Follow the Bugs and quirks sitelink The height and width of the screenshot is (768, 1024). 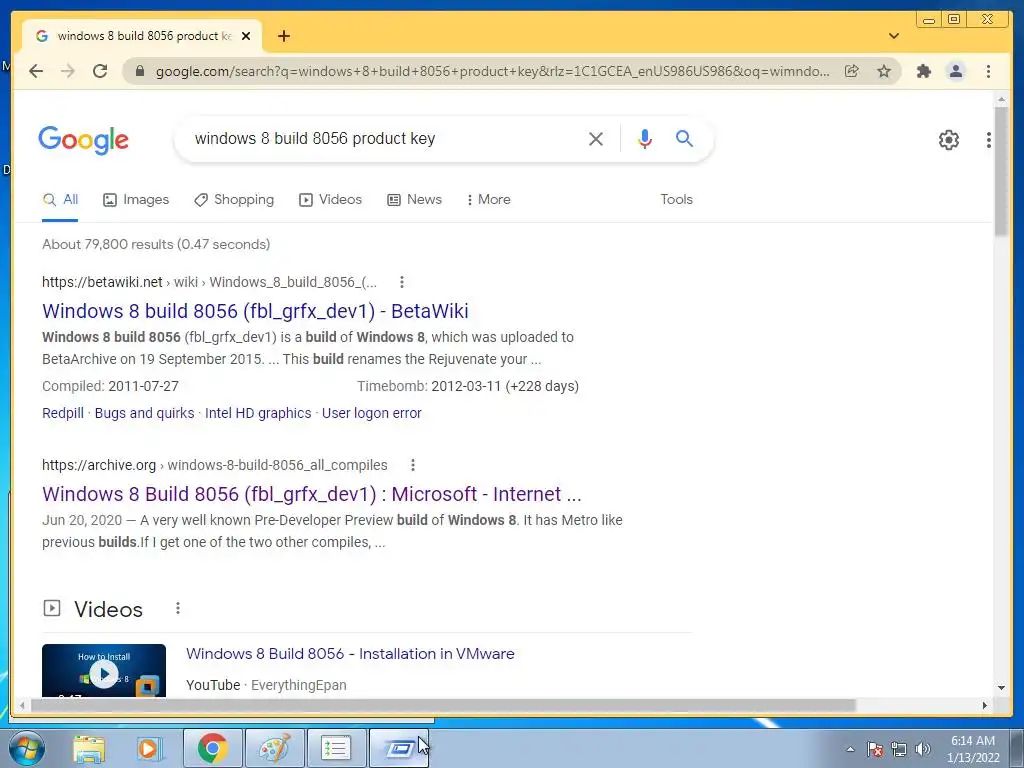pyautogui.click(x=144, y=413)
